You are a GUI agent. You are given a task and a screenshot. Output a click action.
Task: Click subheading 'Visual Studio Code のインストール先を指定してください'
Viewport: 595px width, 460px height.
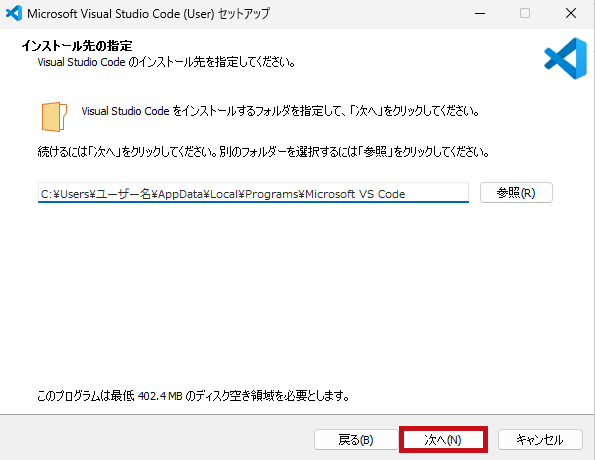tap(166, 62)
